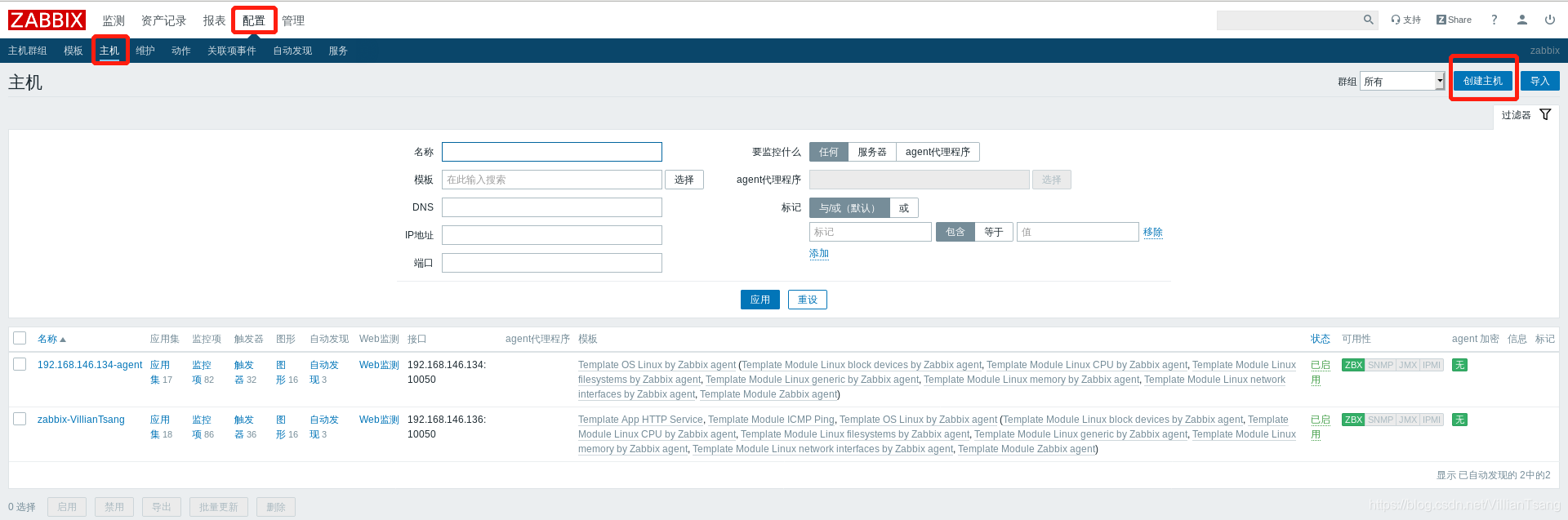Open the Support headset link
Viewport: 1568px width, 520px height.
(1405, 20)
